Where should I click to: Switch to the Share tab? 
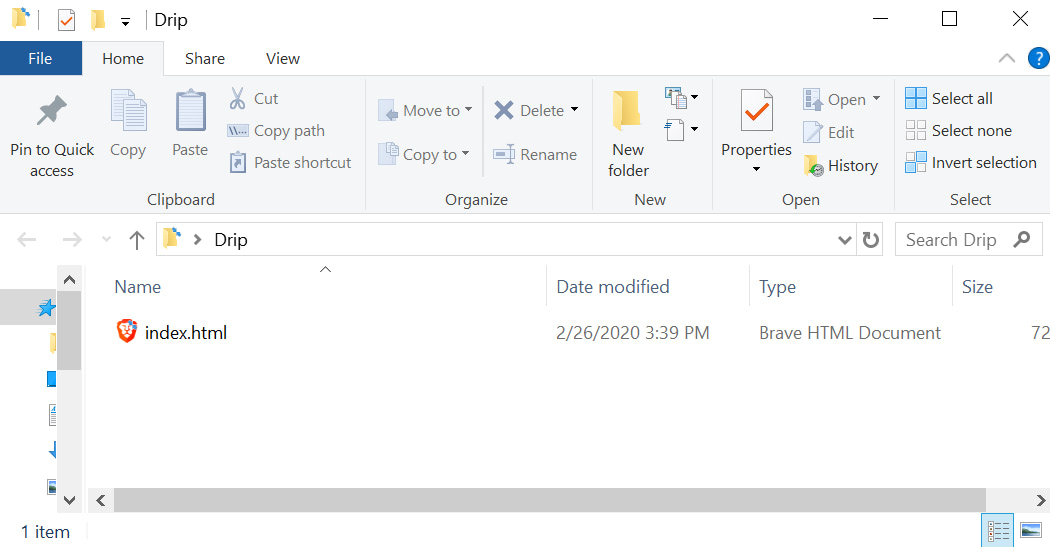click(x=205, y=58)
